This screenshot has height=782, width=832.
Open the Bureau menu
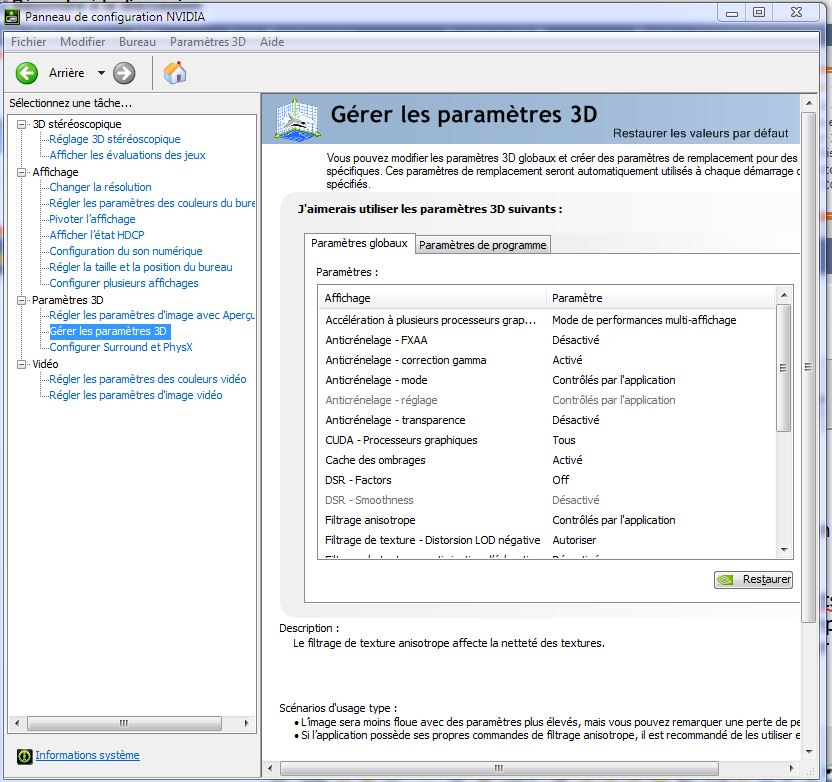click(137, 42)
